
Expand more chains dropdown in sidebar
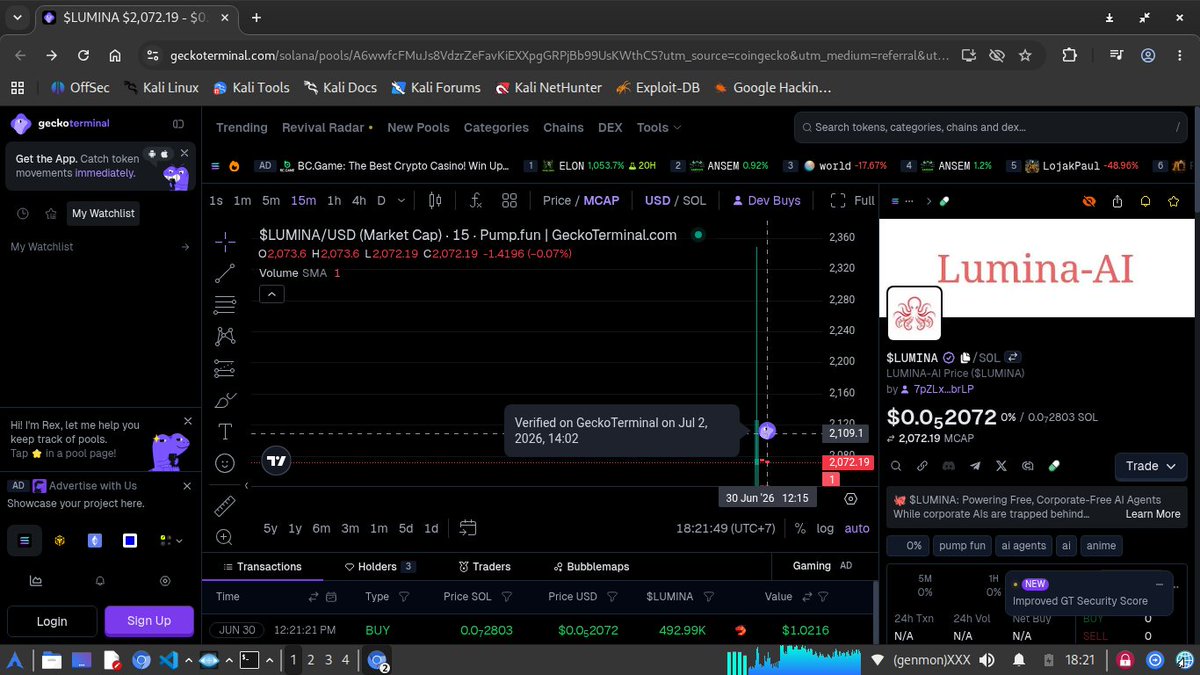point(171,540)
